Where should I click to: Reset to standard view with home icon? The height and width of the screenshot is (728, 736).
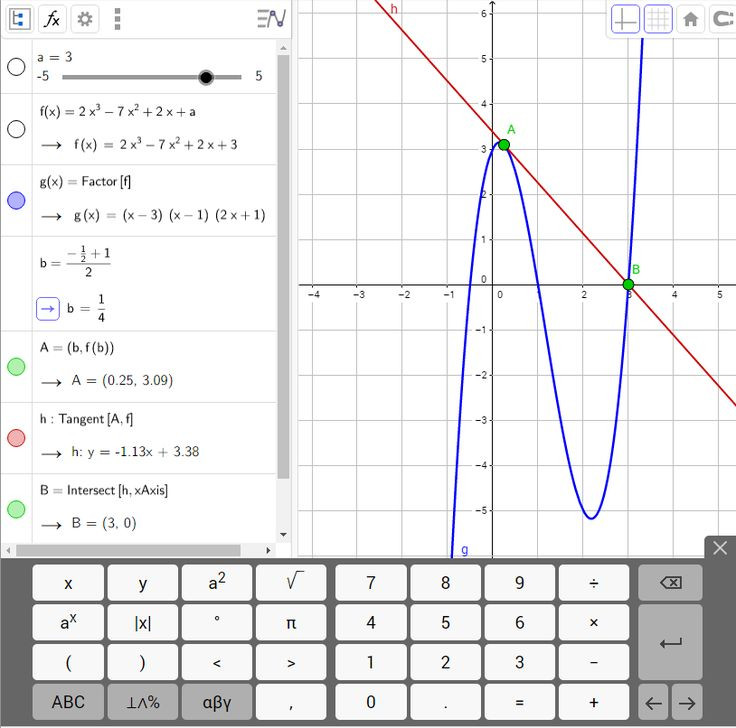690,19
